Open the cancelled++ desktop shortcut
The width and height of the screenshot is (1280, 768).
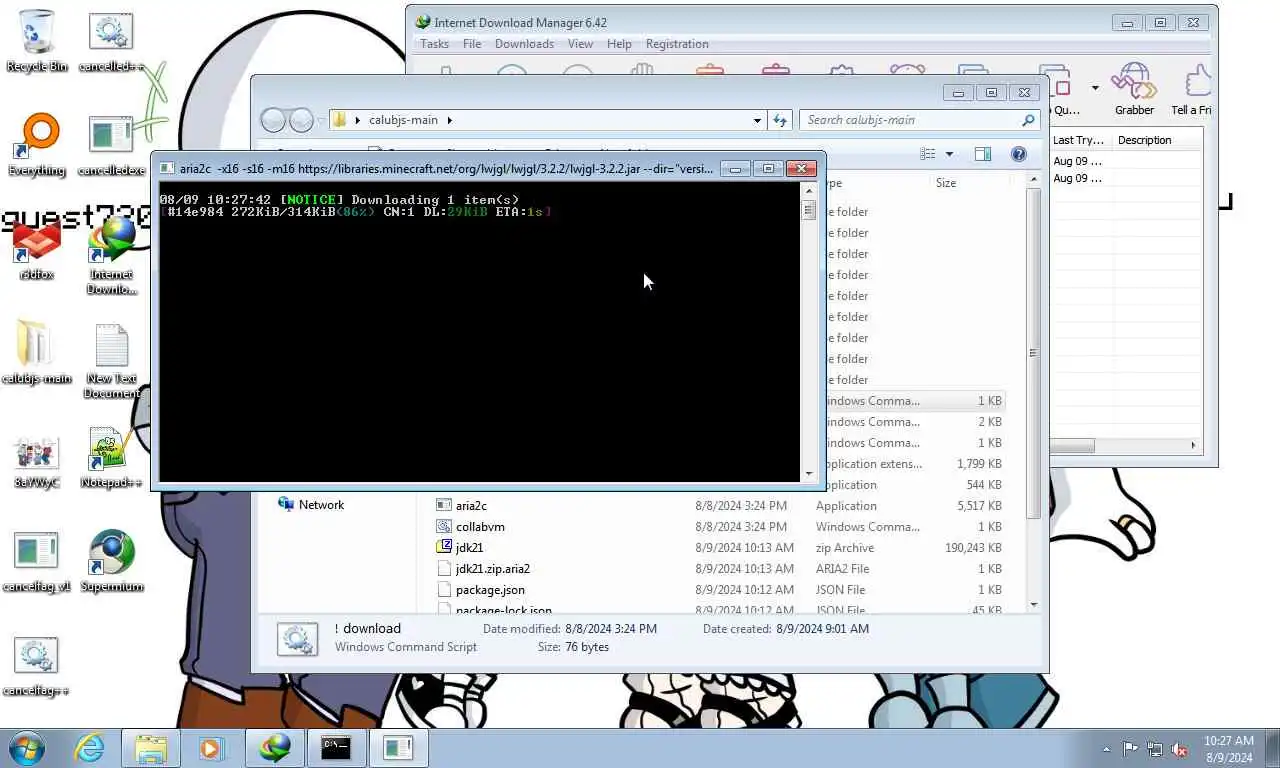[111, 40]
